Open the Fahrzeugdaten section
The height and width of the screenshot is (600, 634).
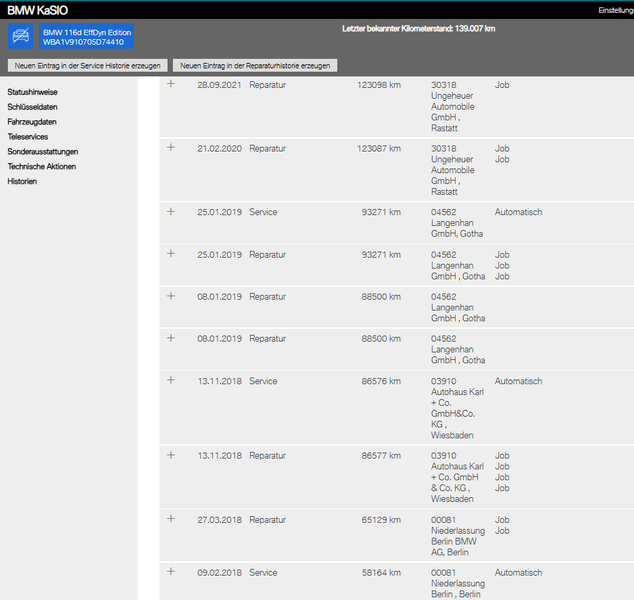32,122
